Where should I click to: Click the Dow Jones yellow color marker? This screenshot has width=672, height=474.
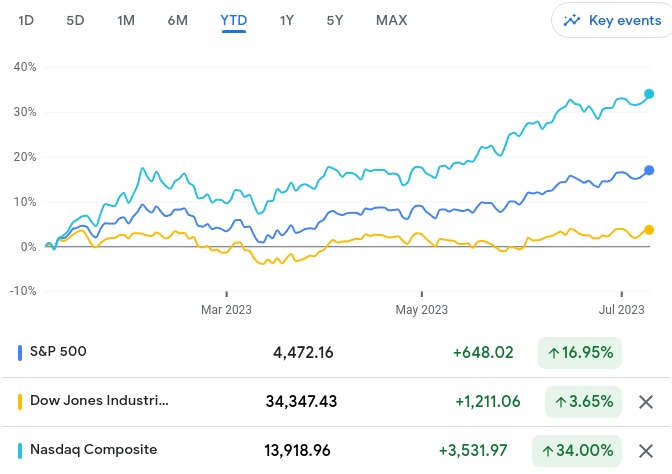click(20, 402)
